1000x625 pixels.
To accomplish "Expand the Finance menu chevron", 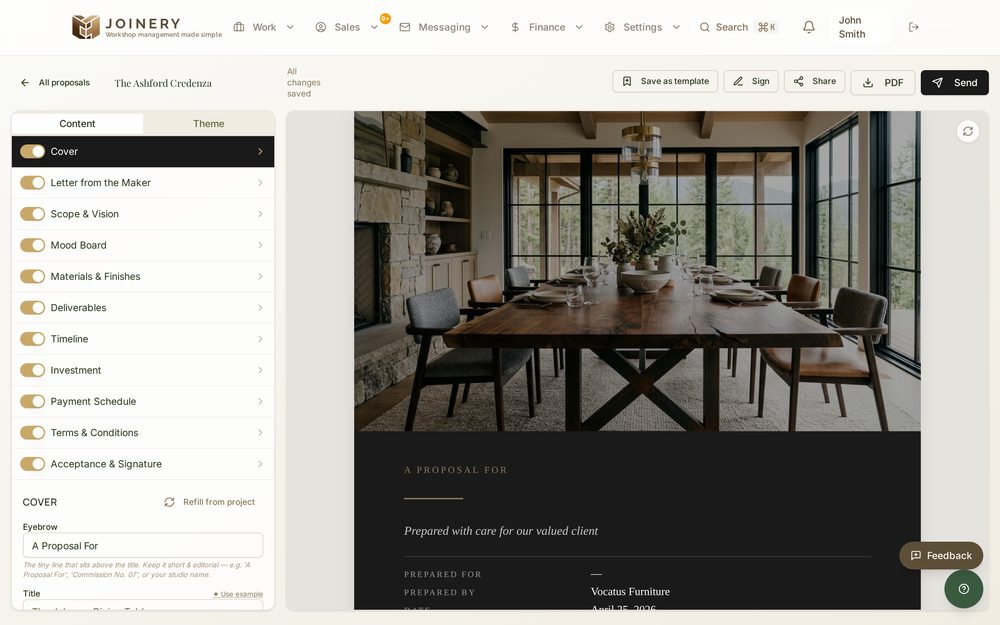I will [579, 27].
